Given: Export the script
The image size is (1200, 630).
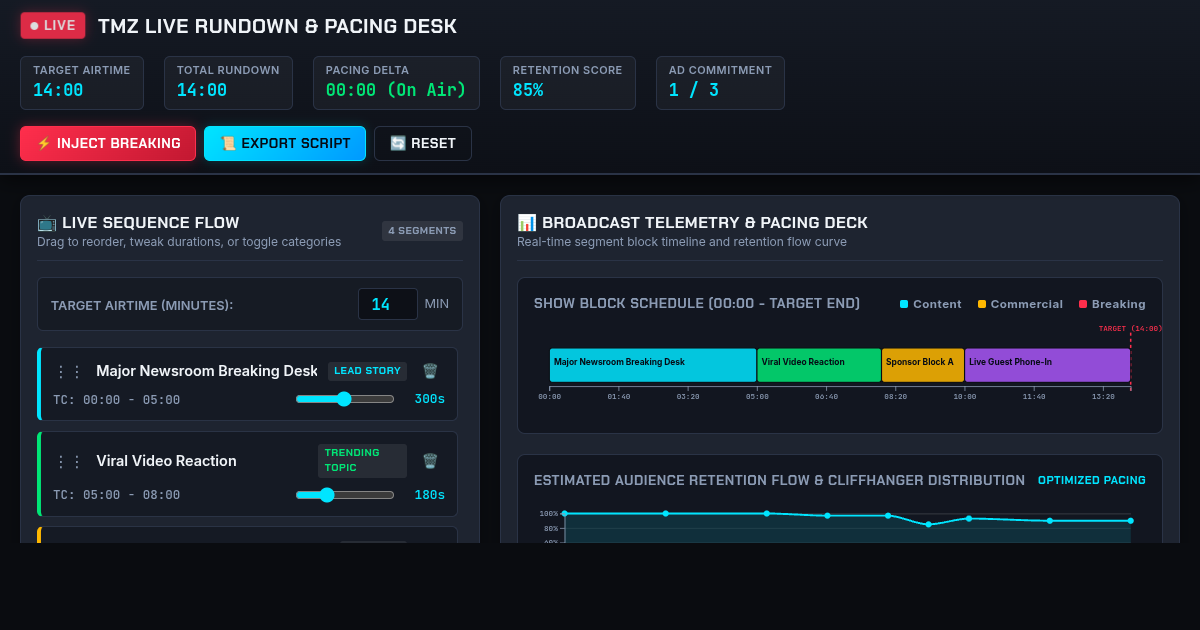Looking at the screenshot, I should (x=285, y=143).
